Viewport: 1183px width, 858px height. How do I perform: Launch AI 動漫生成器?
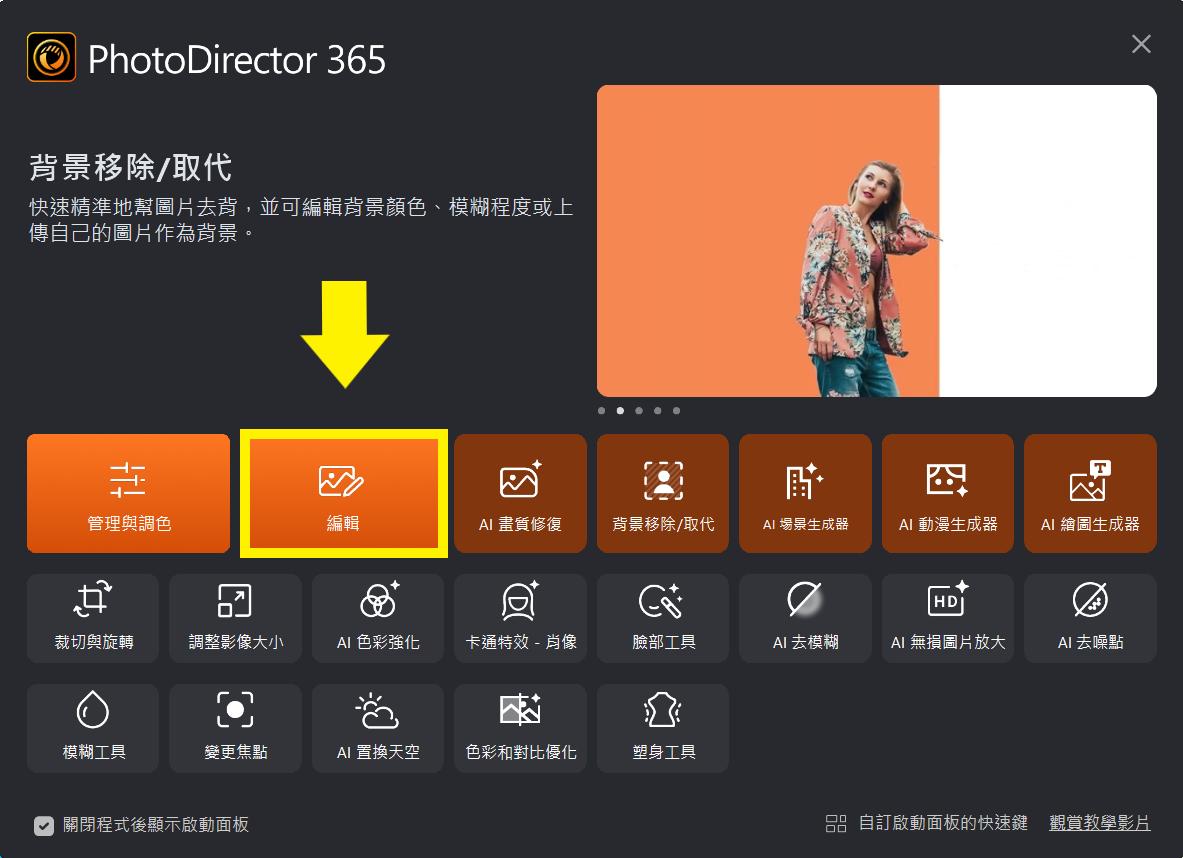coord(948,494)
